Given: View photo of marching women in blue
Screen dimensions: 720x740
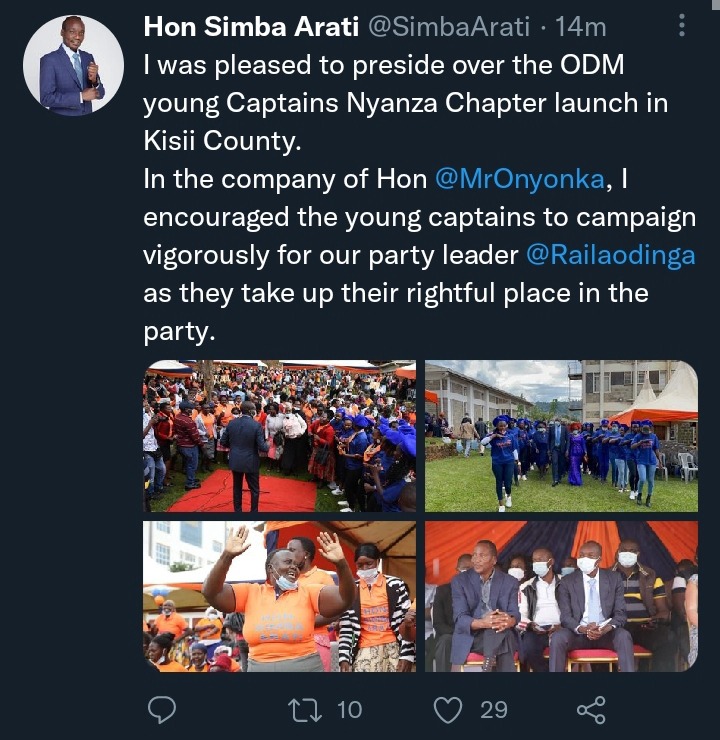Looking at the screenshot, I should pyautogui.click(x=561, y=436).
